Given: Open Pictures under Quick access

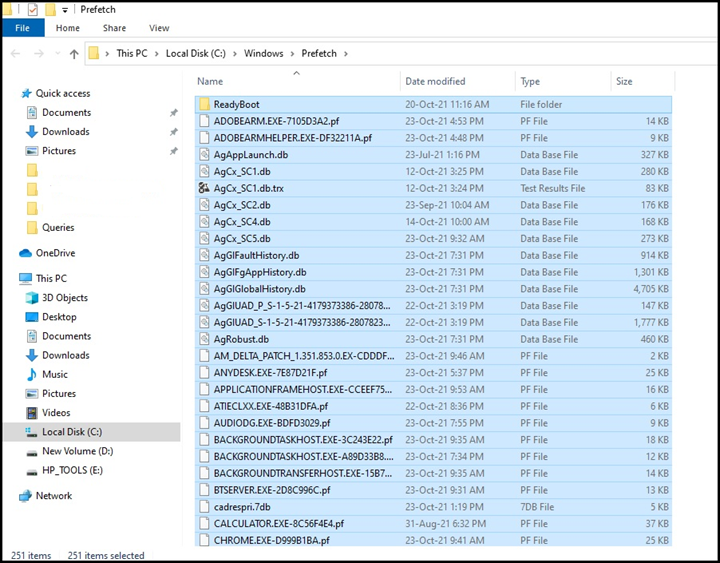Looking at the screenshot, I should coord(59,151).
